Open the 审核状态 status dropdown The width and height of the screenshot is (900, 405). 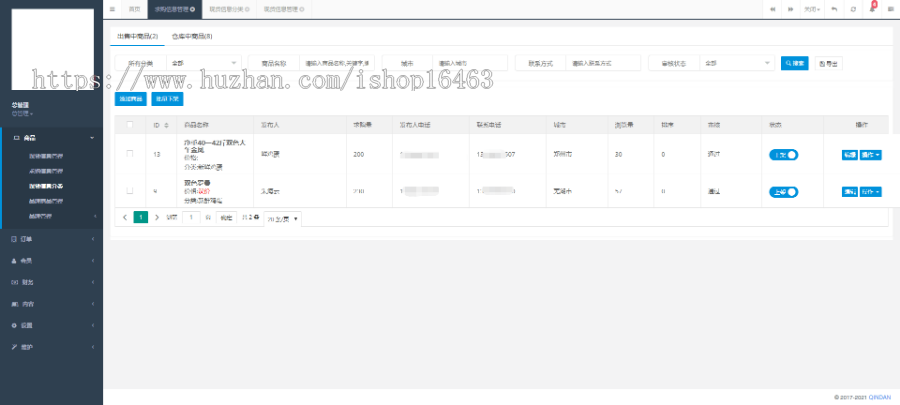point(737,63)
